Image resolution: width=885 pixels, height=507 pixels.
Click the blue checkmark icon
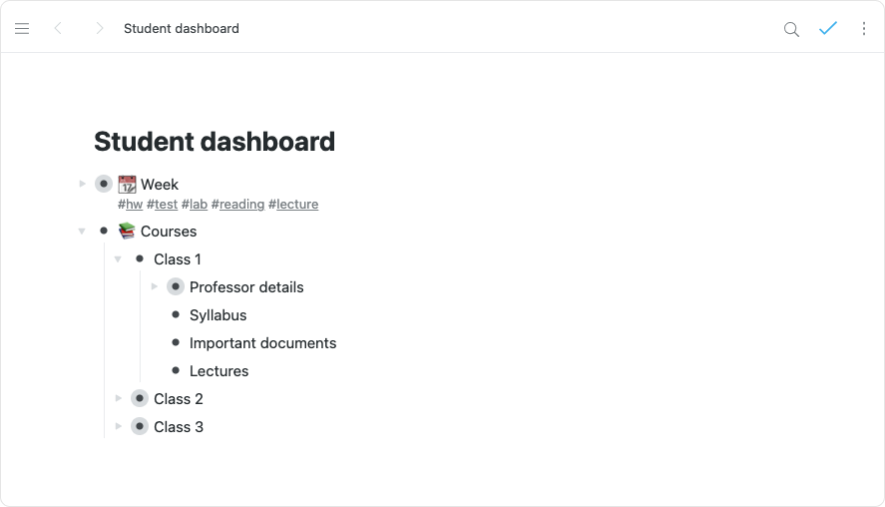[827, 29]
